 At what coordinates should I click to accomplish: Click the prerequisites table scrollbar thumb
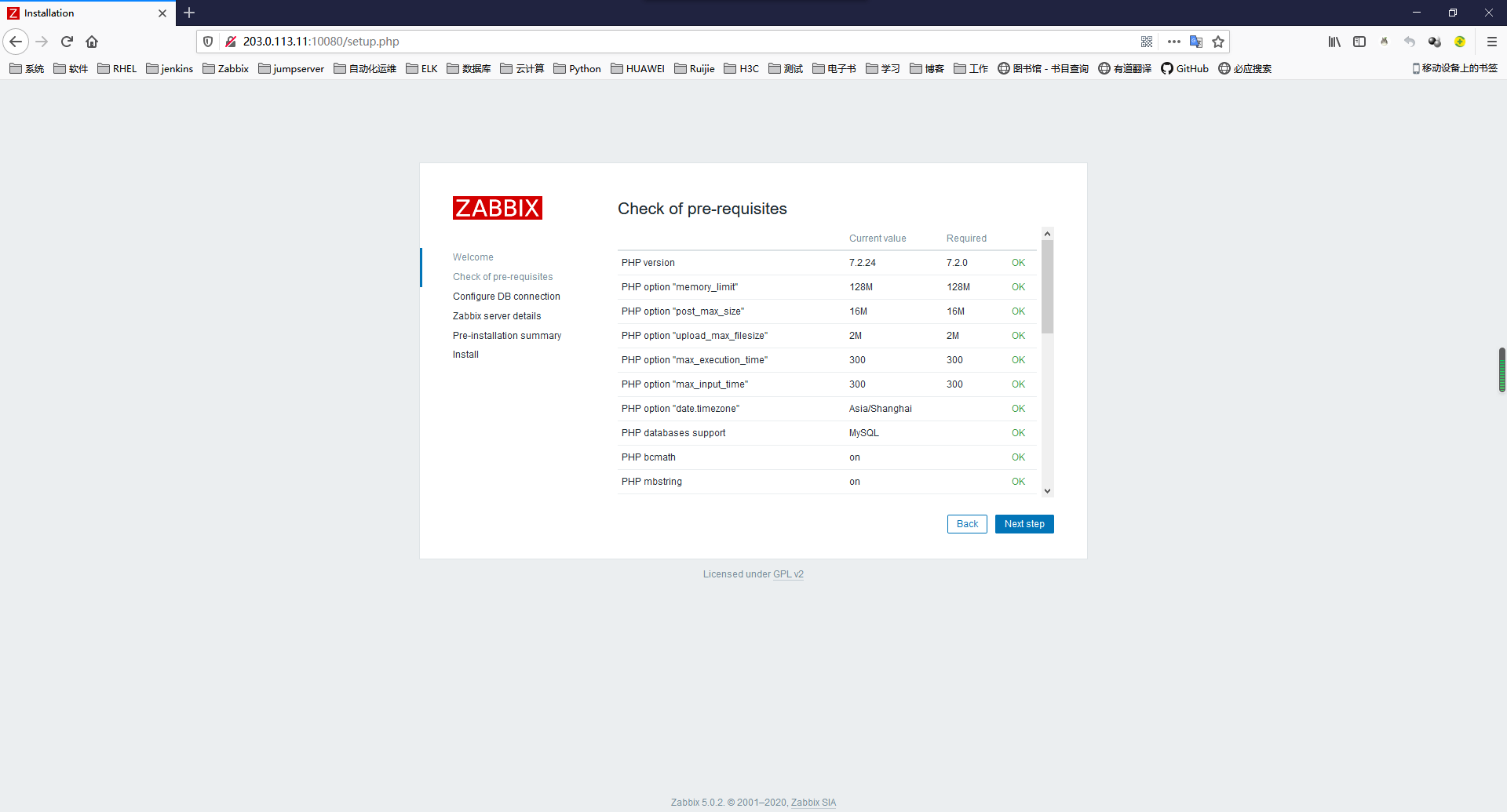click(1047, 286)
